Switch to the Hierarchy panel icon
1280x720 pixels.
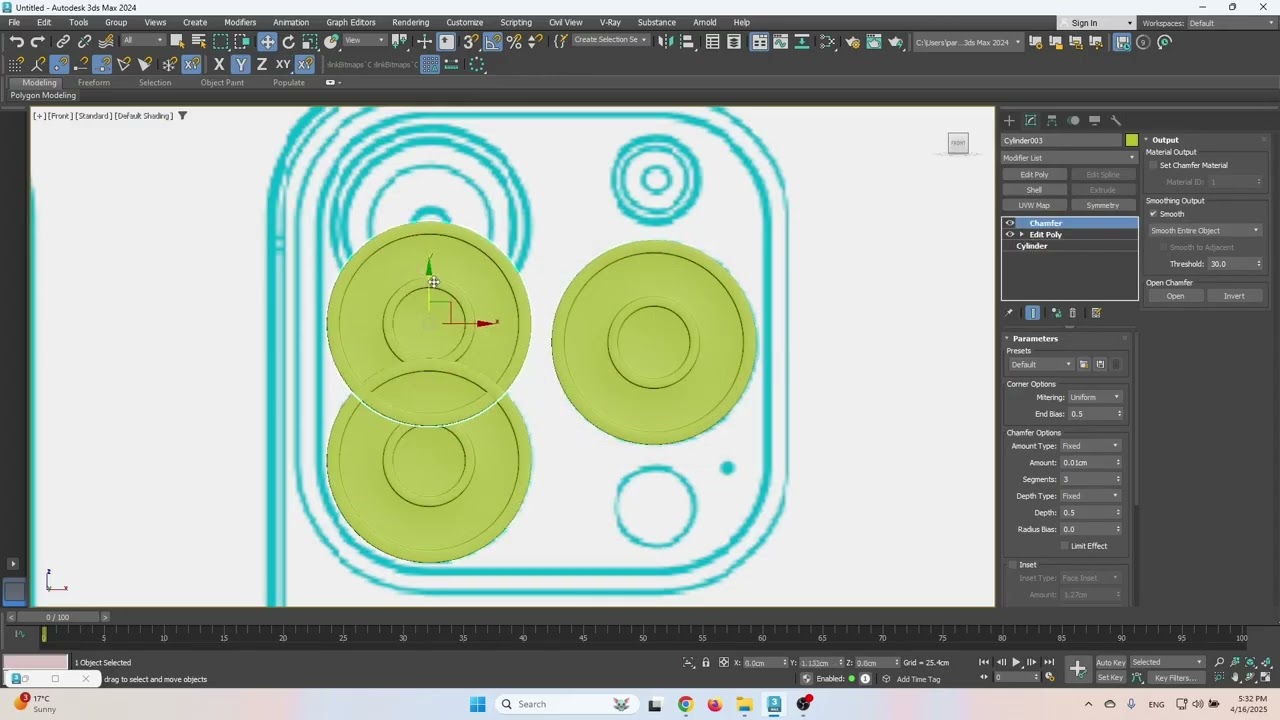(x=1052, y=120)
